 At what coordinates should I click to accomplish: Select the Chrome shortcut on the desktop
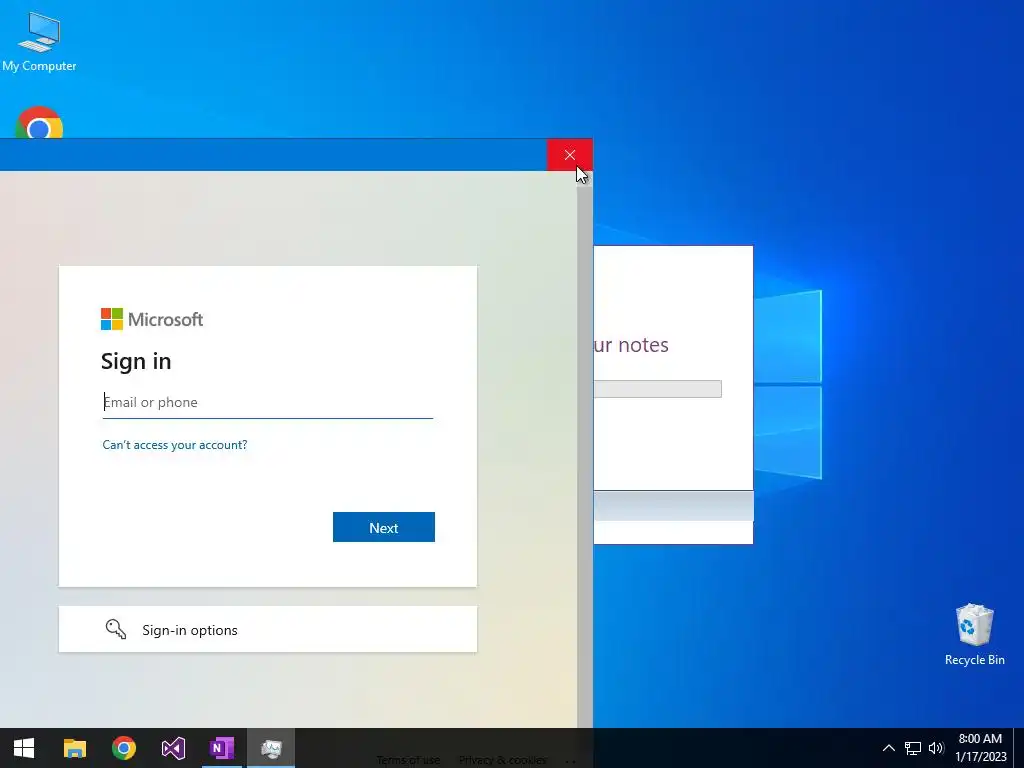[39, 123]
